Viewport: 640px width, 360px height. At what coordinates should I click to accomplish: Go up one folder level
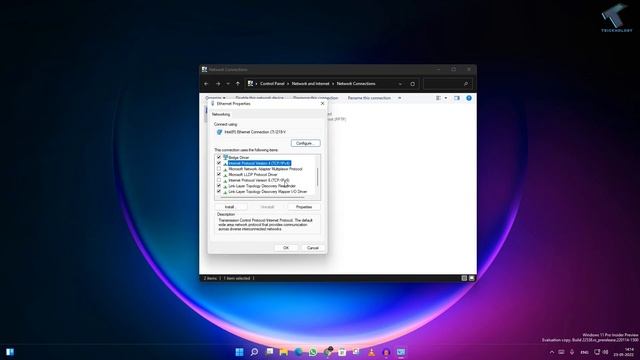tap(238, 84)
